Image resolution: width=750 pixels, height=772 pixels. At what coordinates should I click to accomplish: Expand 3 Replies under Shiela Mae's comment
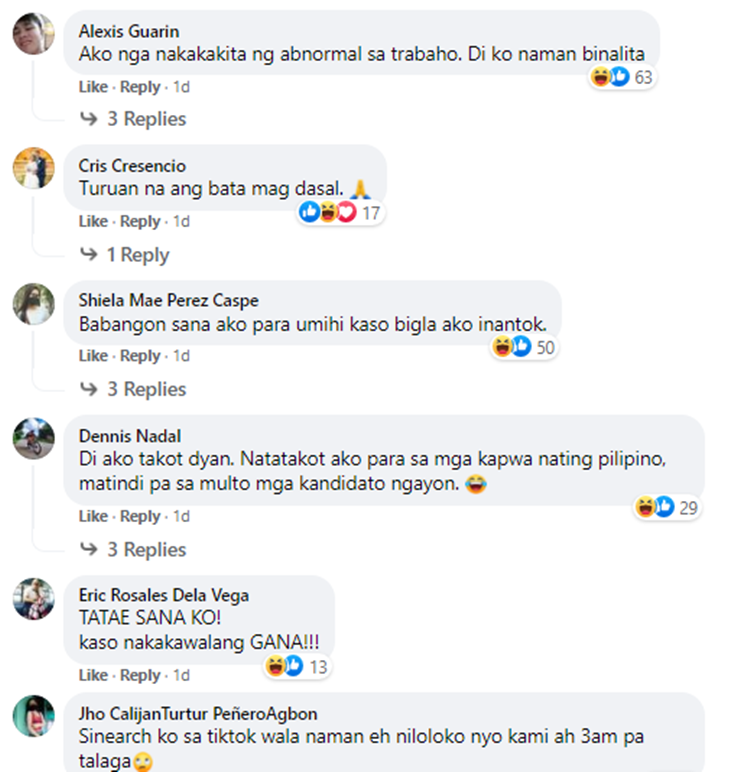pyautogui.click(x=133, y=389)
